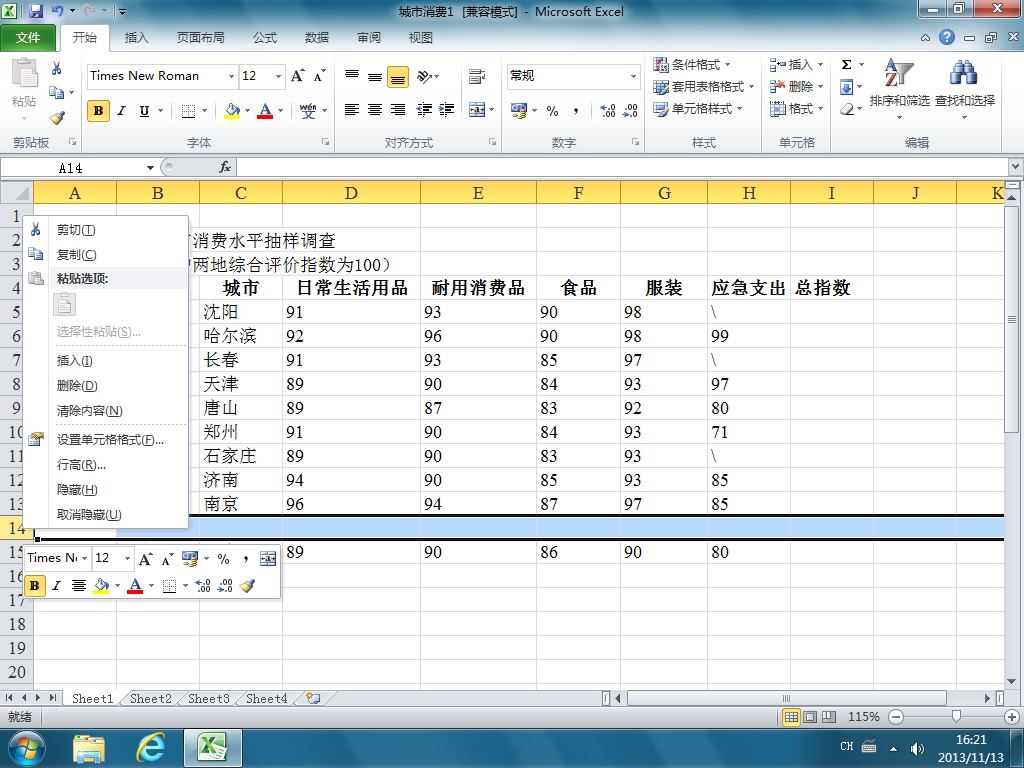Click Insert cells button in ribbon
The image size is (1024, 768).
pos(795,64)
